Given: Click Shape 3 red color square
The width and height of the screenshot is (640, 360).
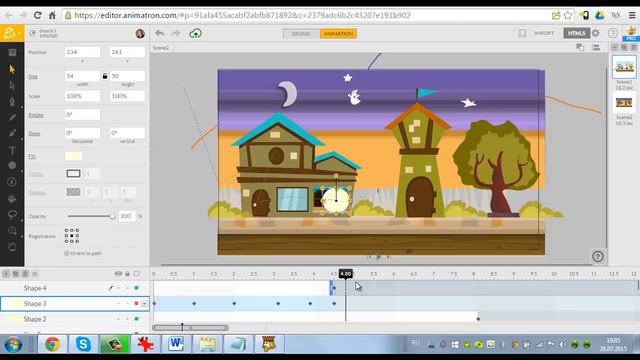Looking at the screenshot, I should click(137, 304).
